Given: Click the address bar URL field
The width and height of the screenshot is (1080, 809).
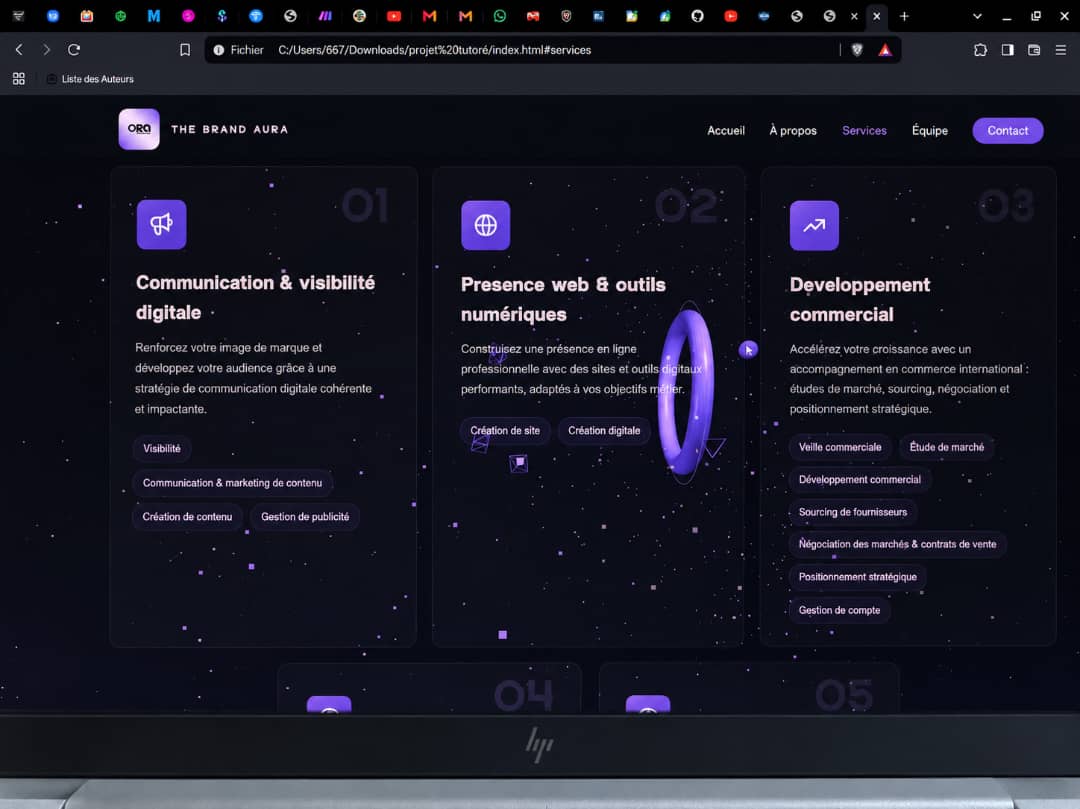Looking at the screenshot, I should (x=525, y=50).
